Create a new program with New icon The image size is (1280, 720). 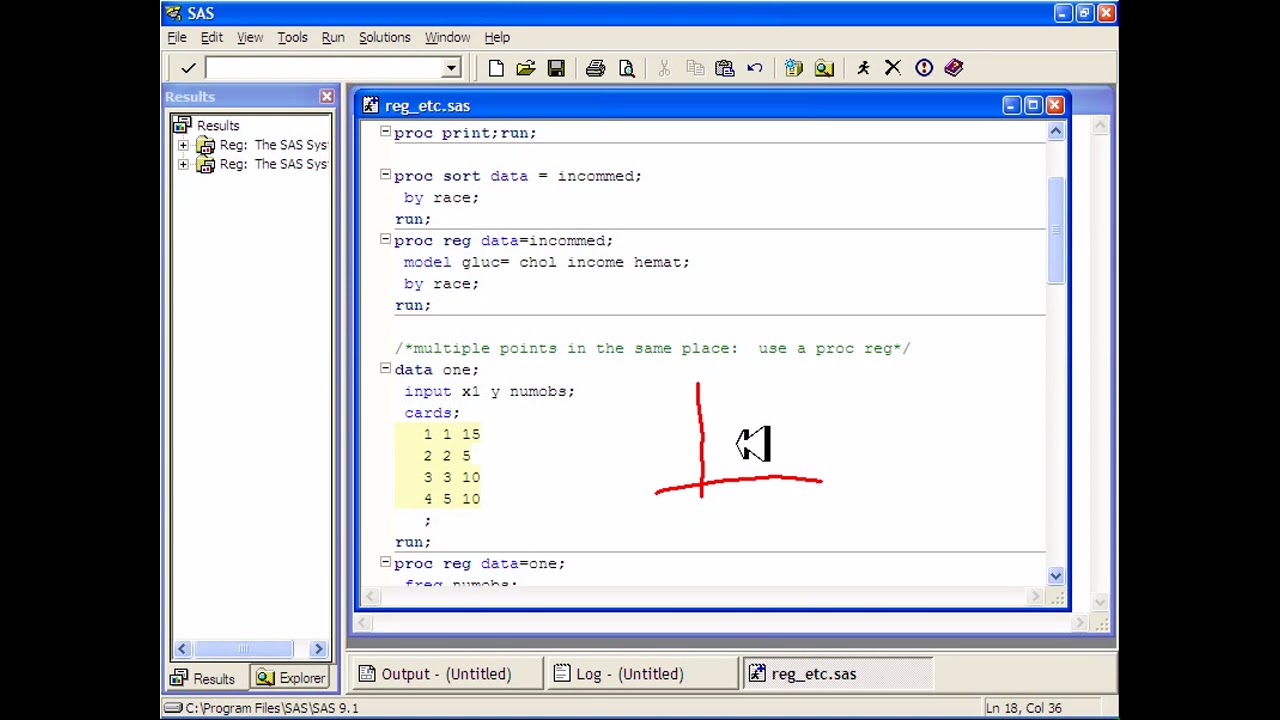496,68
